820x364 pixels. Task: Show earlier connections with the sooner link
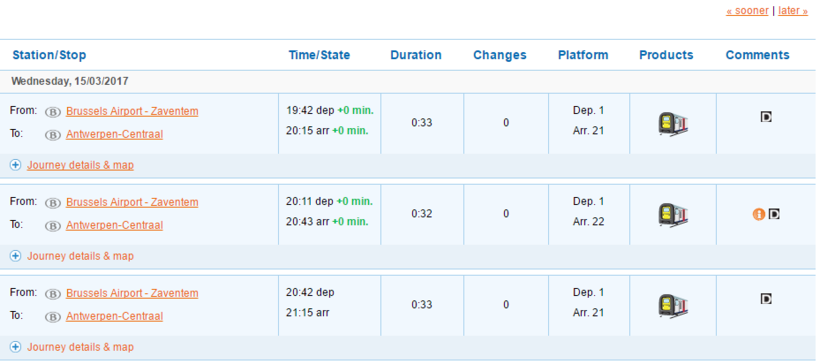(x=747, y=10)
